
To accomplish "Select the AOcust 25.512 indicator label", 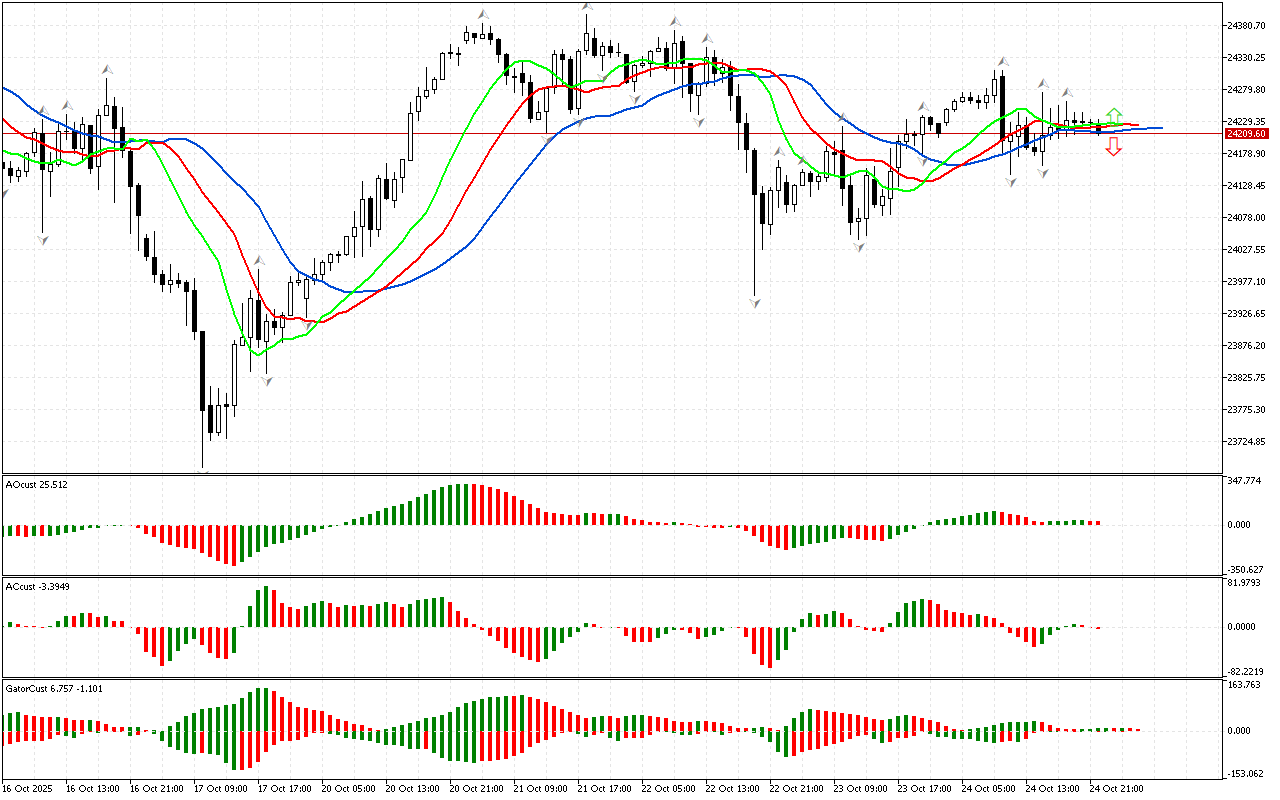I will [37, 484].
